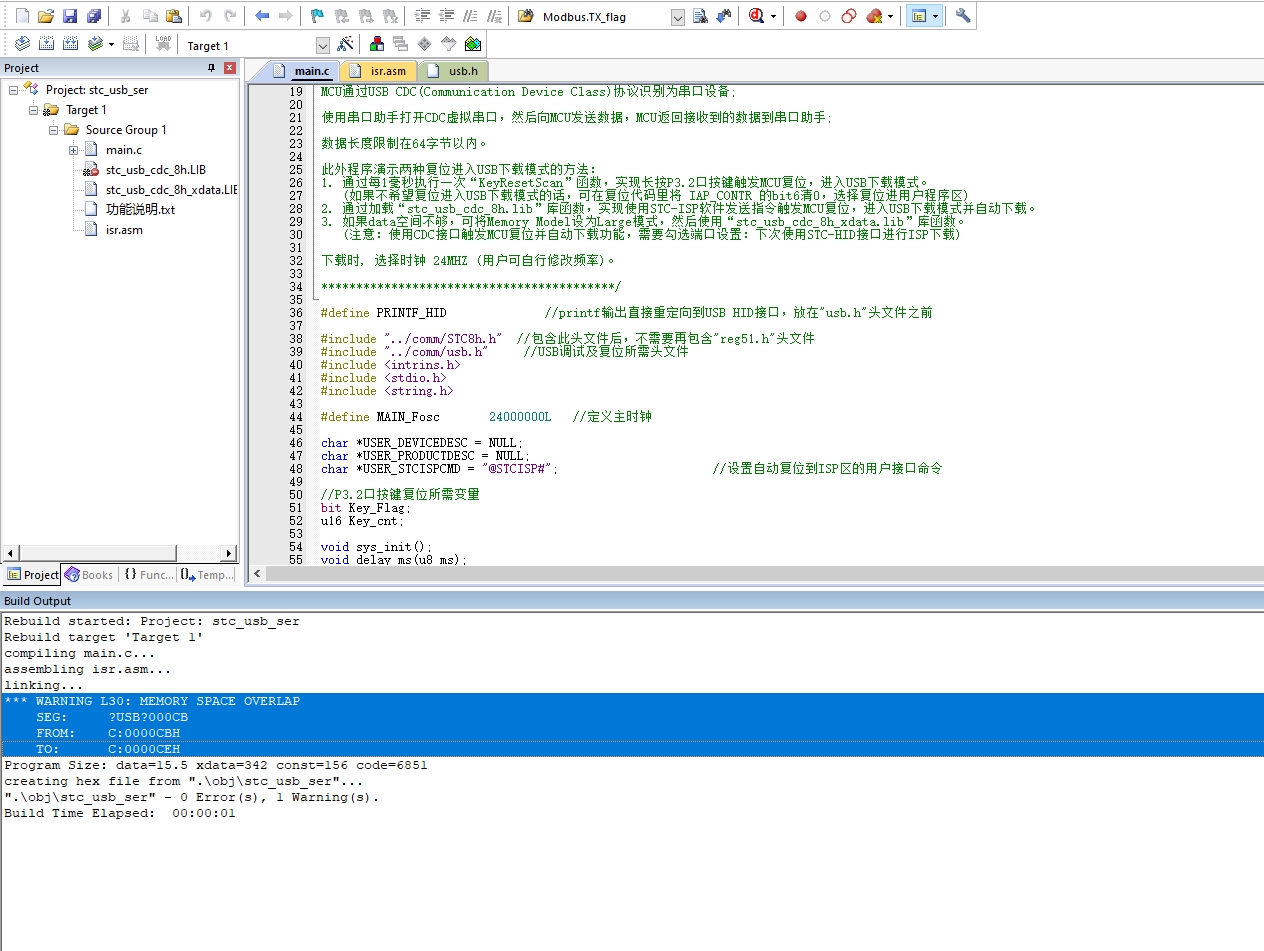Copy the selection

(150, 16)
